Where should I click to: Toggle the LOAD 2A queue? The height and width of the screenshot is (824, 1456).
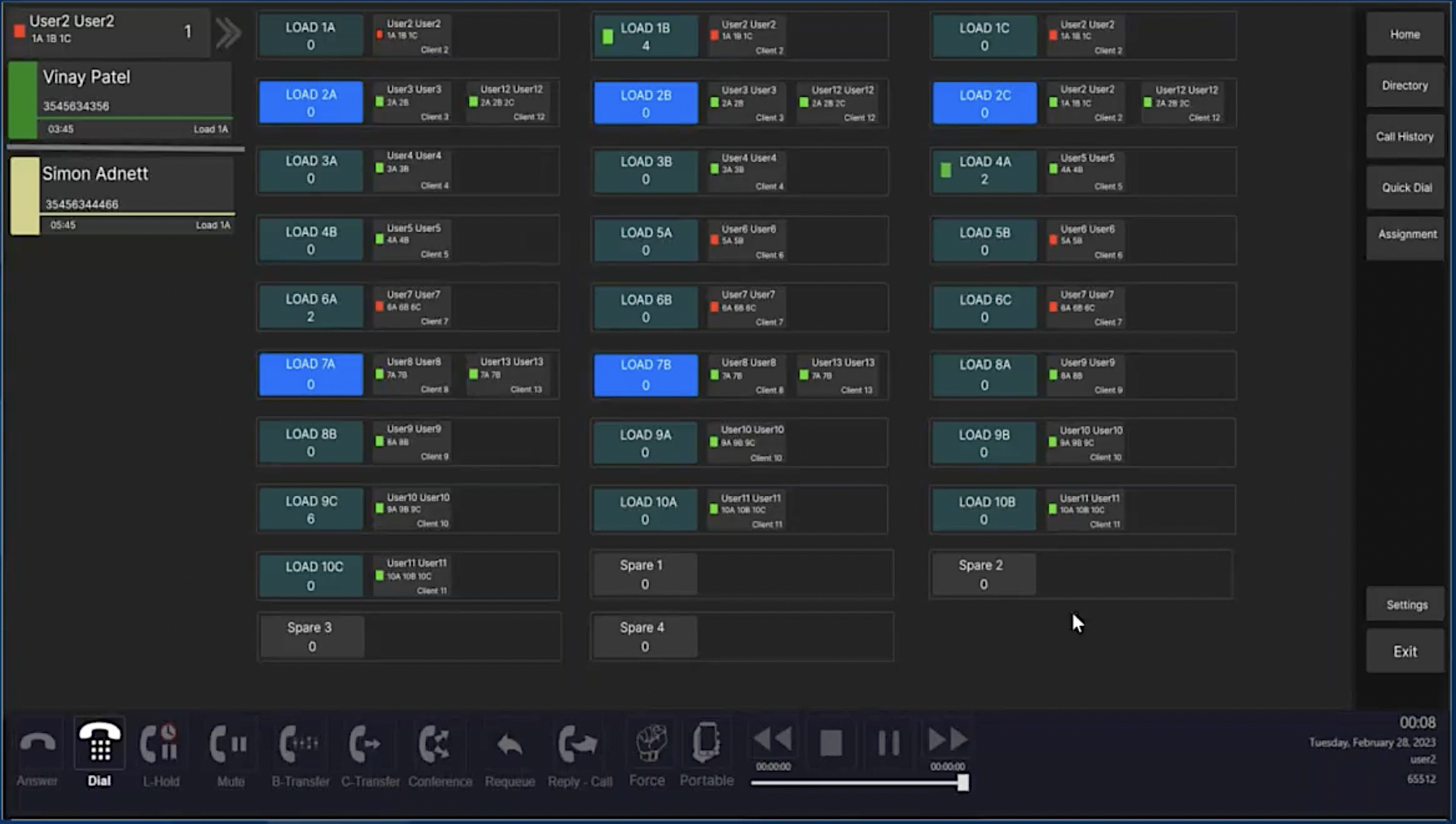(310, 103)
